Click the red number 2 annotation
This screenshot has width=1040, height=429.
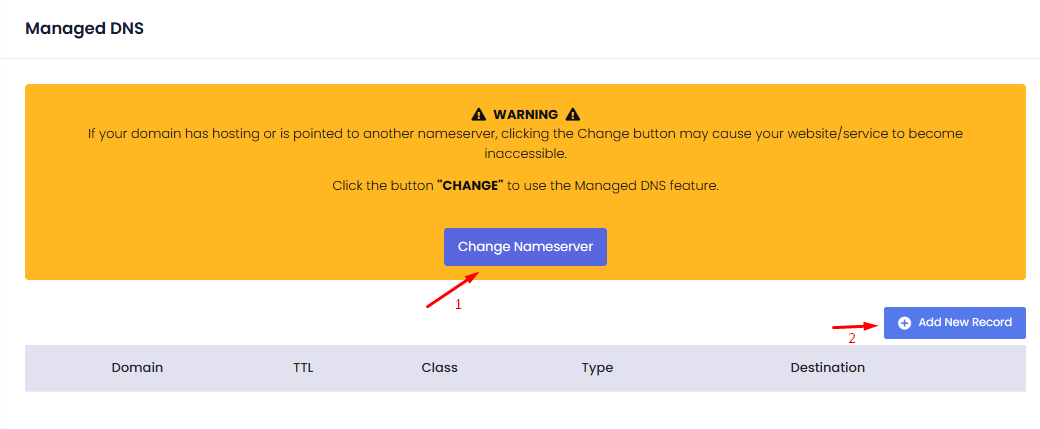click(852, 339)
